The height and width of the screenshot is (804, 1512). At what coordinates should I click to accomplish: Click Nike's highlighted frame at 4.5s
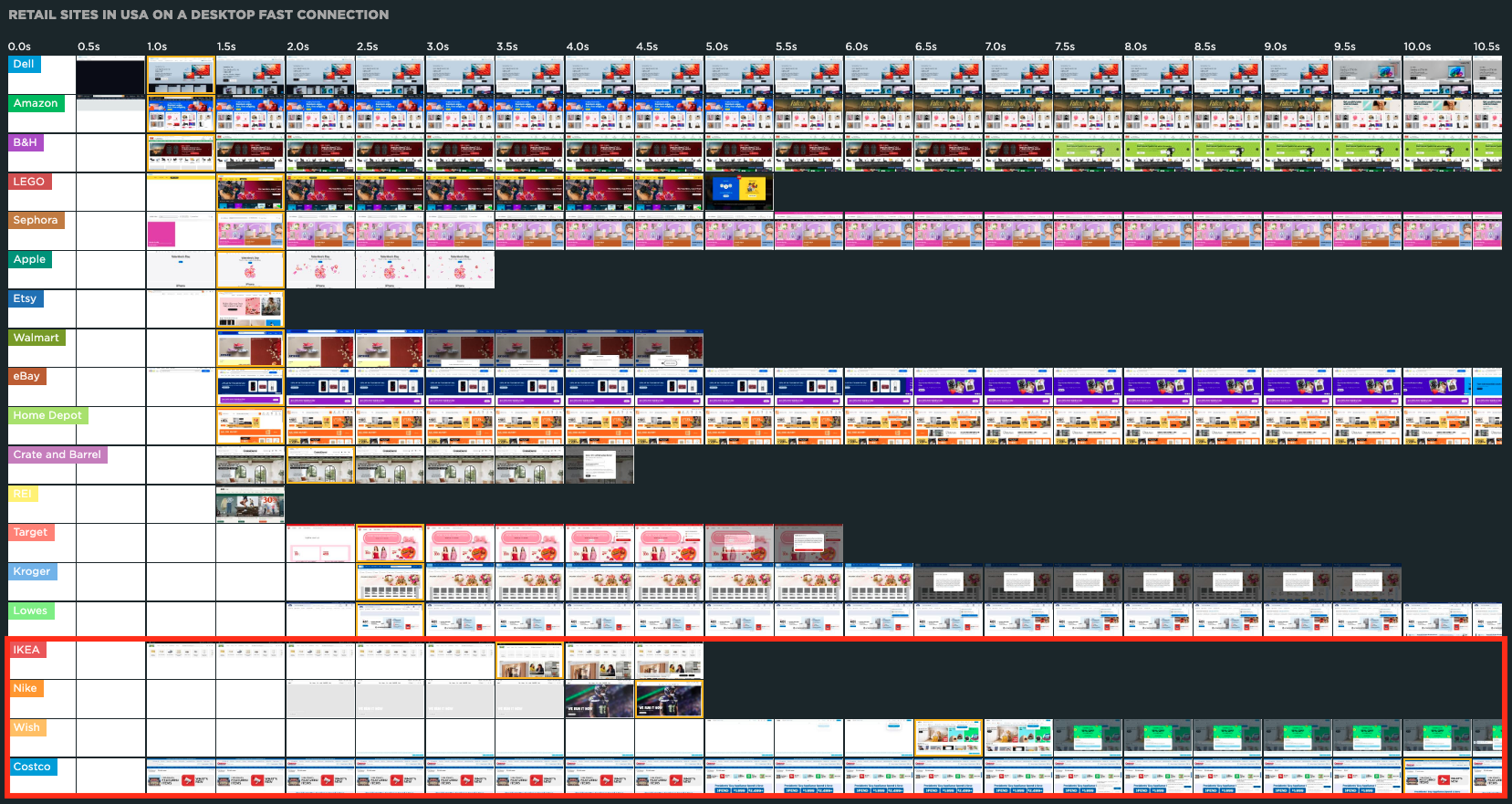pos(669,700)
